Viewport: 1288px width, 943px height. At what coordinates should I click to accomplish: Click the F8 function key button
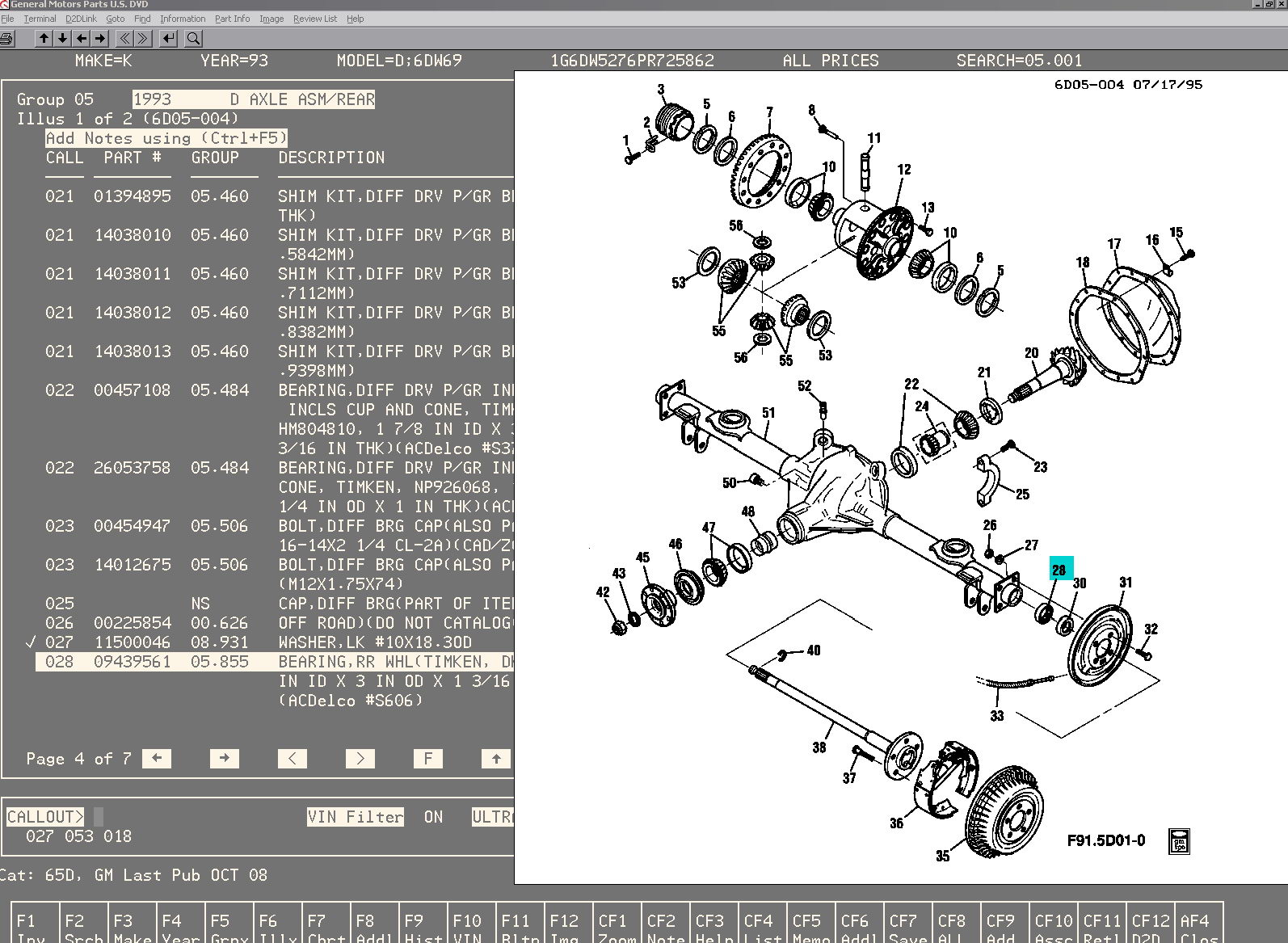coord(374,922)
